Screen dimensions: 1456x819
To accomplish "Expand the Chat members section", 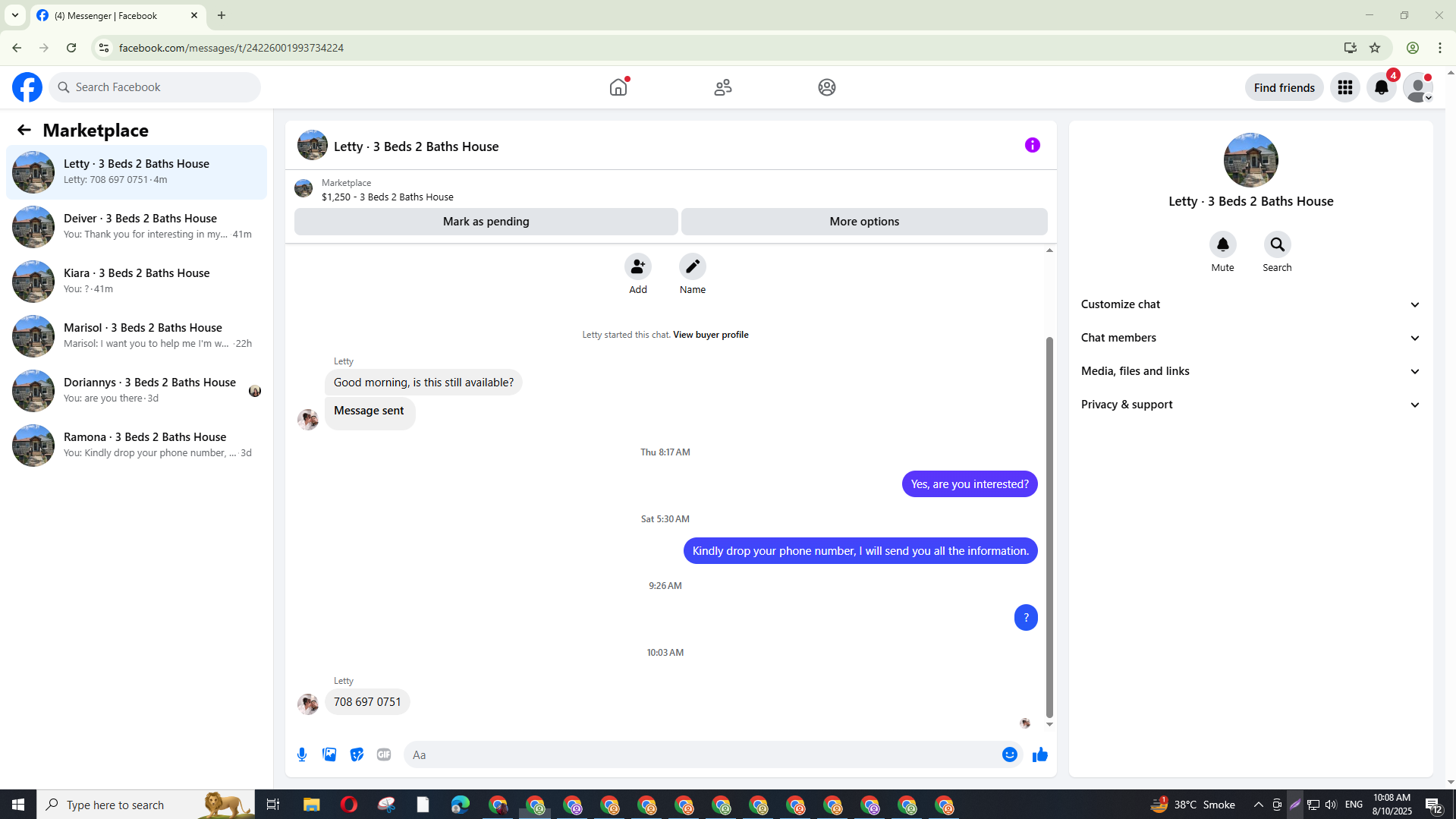I will click(1250, 338).
